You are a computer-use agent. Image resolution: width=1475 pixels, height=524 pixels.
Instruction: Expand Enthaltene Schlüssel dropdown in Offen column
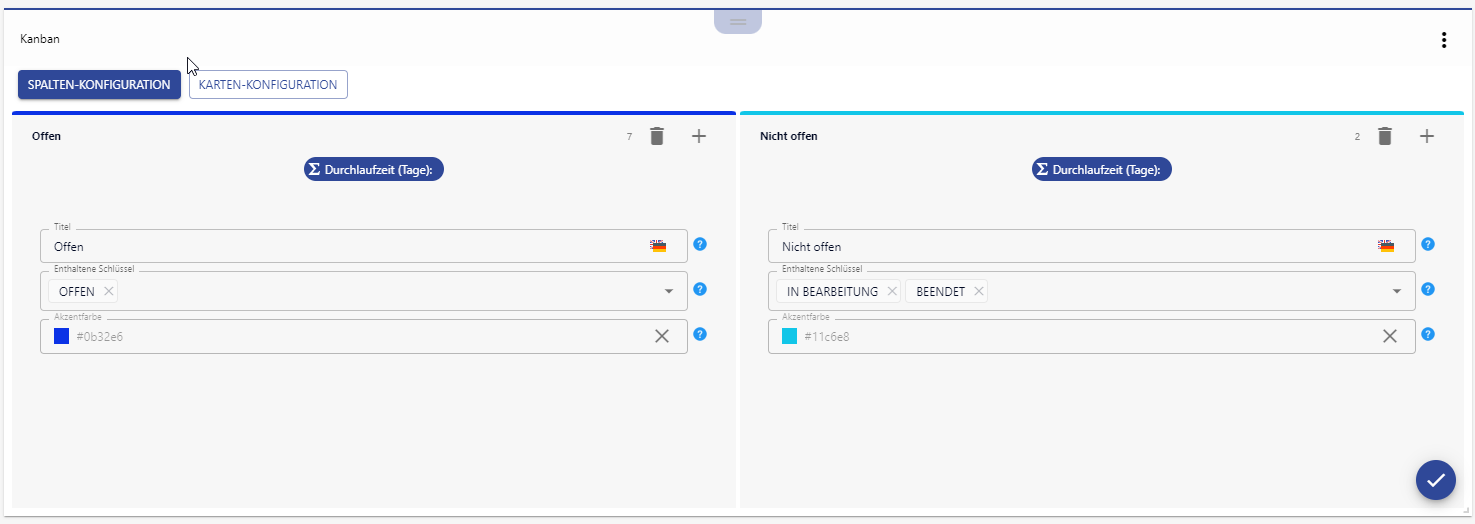point(668,292)
